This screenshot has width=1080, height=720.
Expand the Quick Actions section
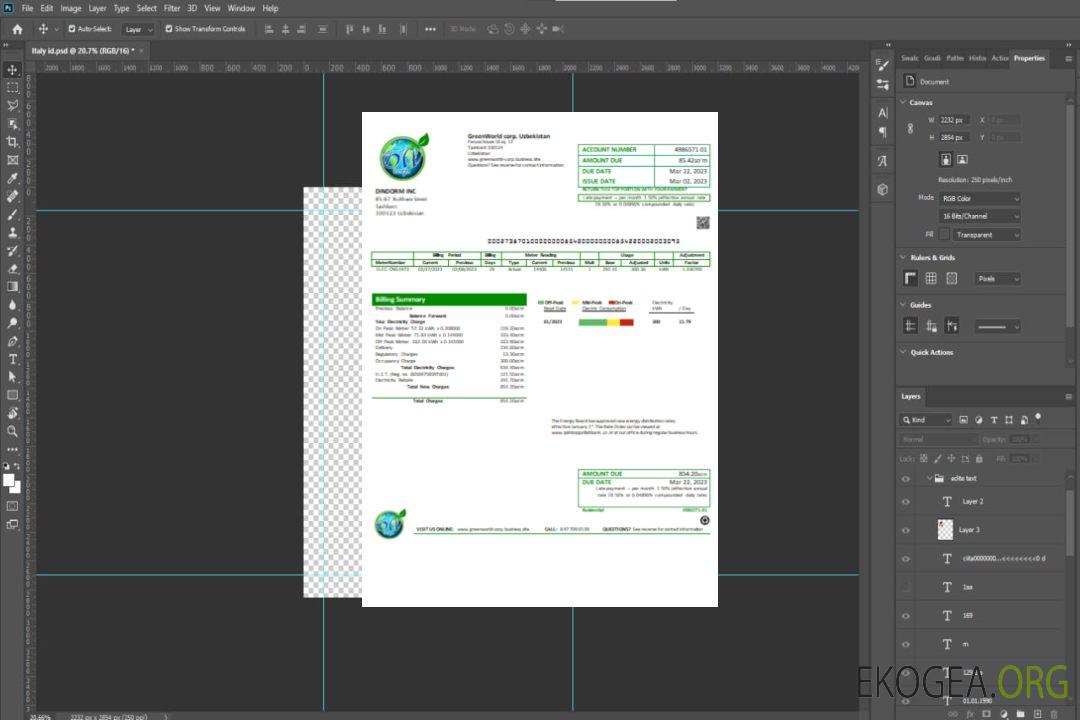(903, 352)
